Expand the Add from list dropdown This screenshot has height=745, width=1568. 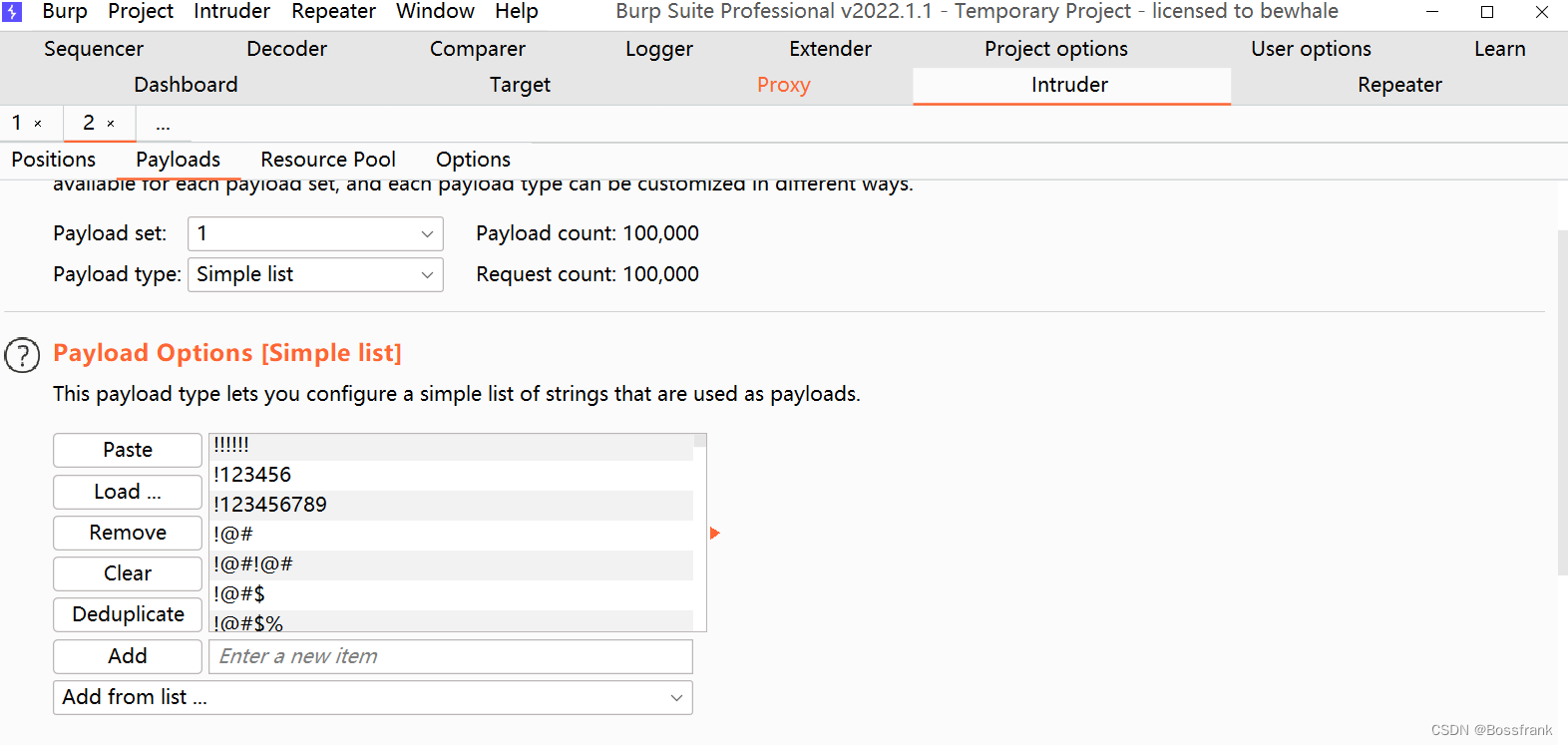click(x=373, y=698)
